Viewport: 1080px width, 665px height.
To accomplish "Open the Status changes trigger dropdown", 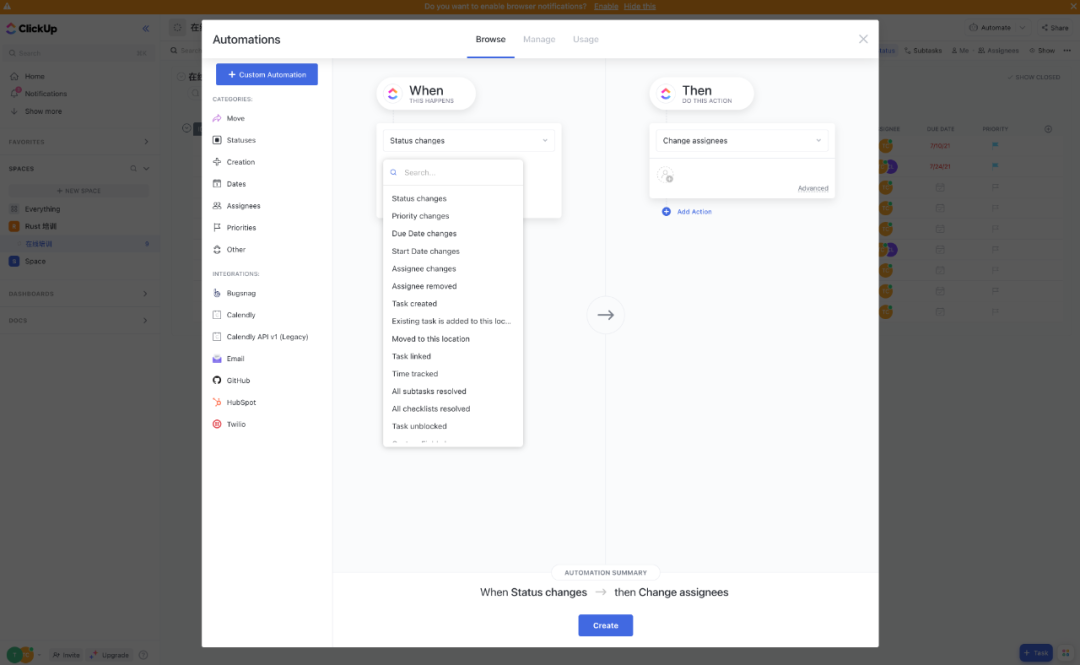I will 469,141.
